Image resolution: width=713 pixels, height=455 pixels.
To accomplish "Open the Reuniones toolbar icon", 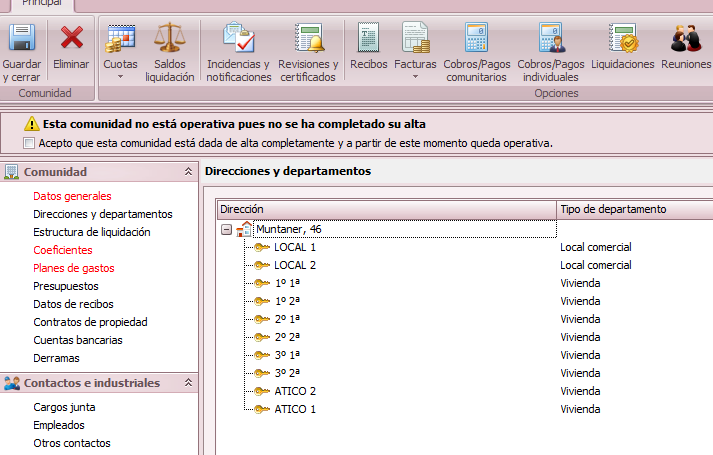I will (x=685, y=40).
